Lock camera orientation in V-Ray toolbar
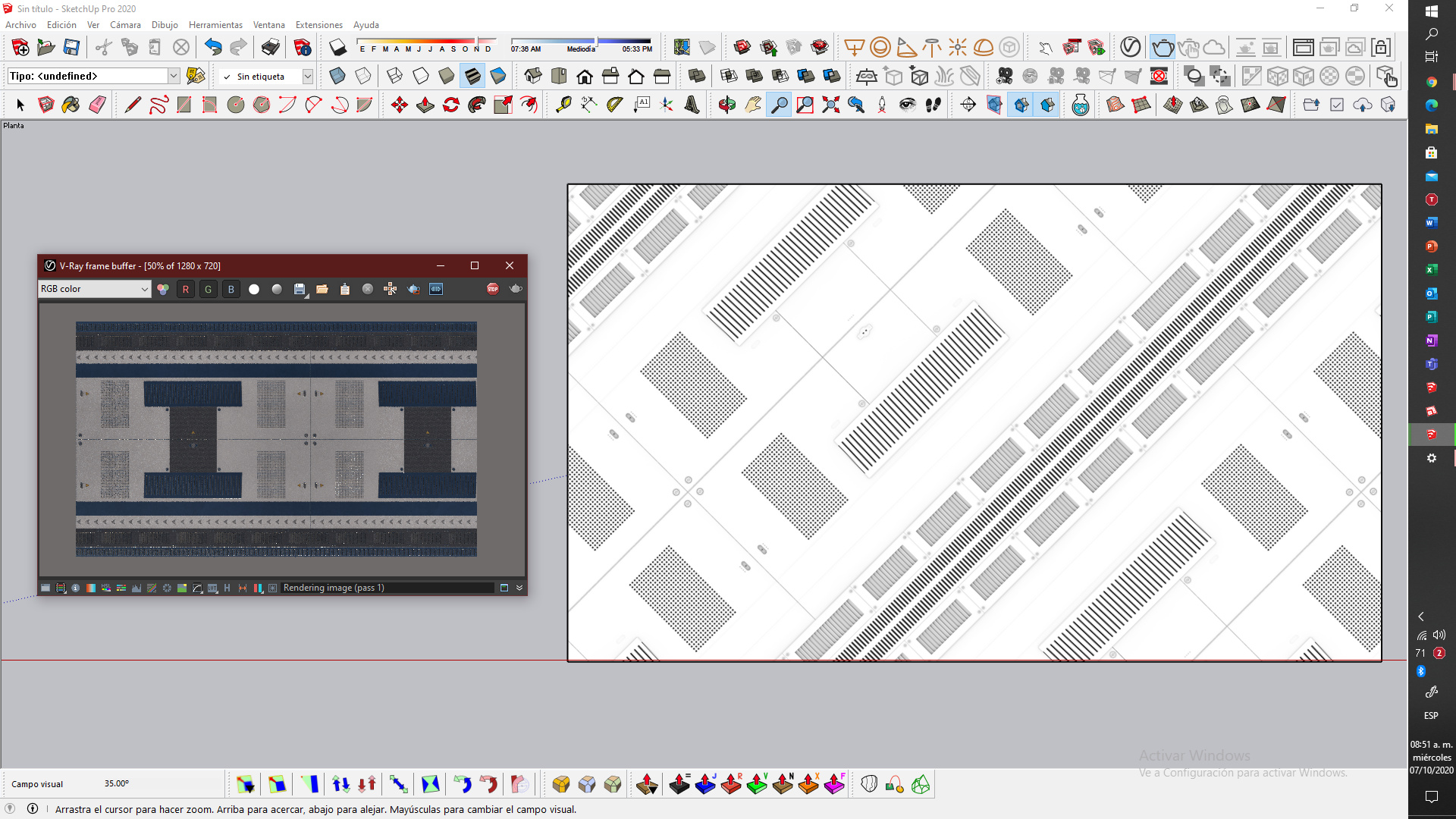1456x819 pixels. pos(1381,47)
